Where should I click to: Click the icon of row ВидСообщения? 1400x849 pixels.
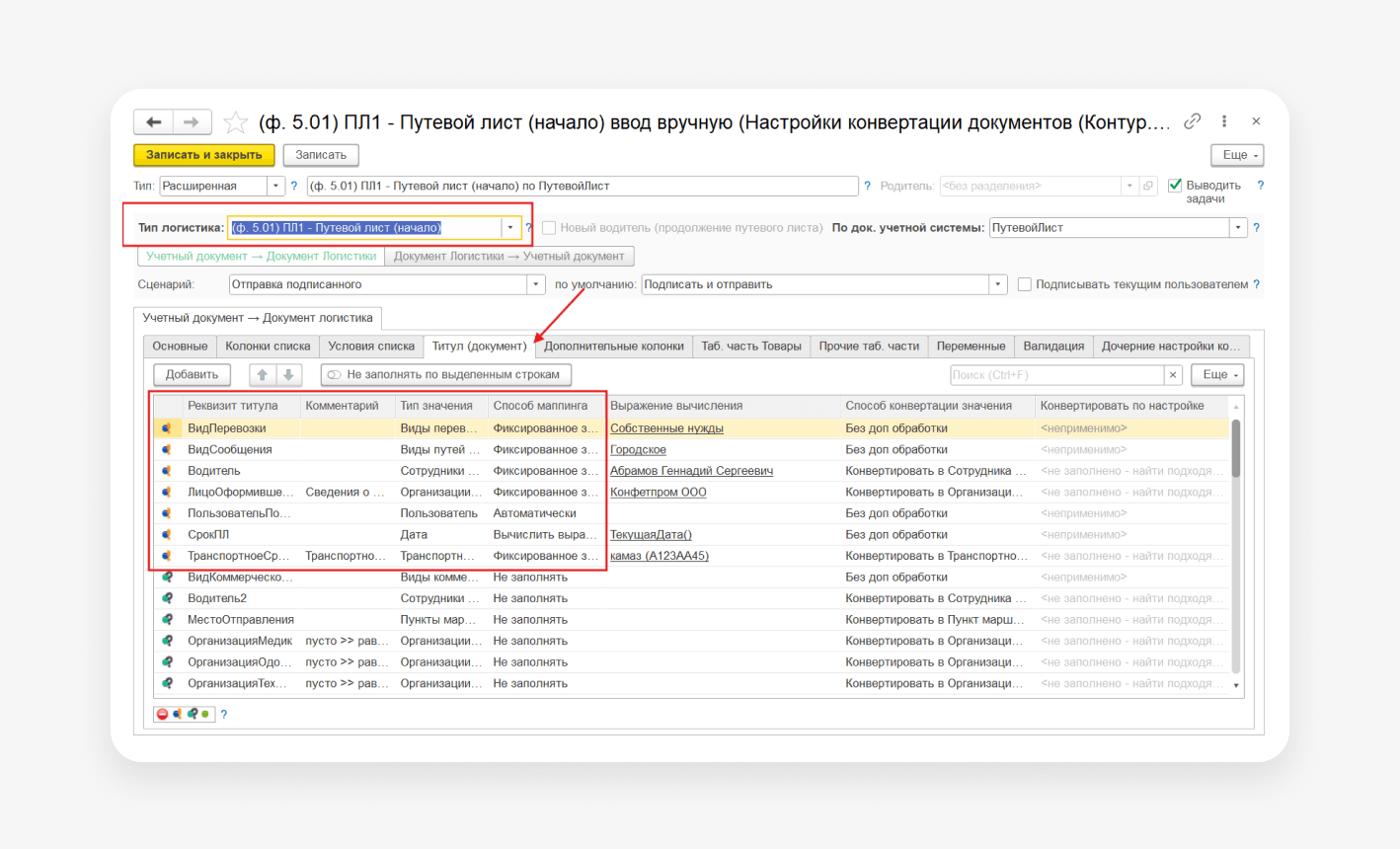[x=167, y=450]
